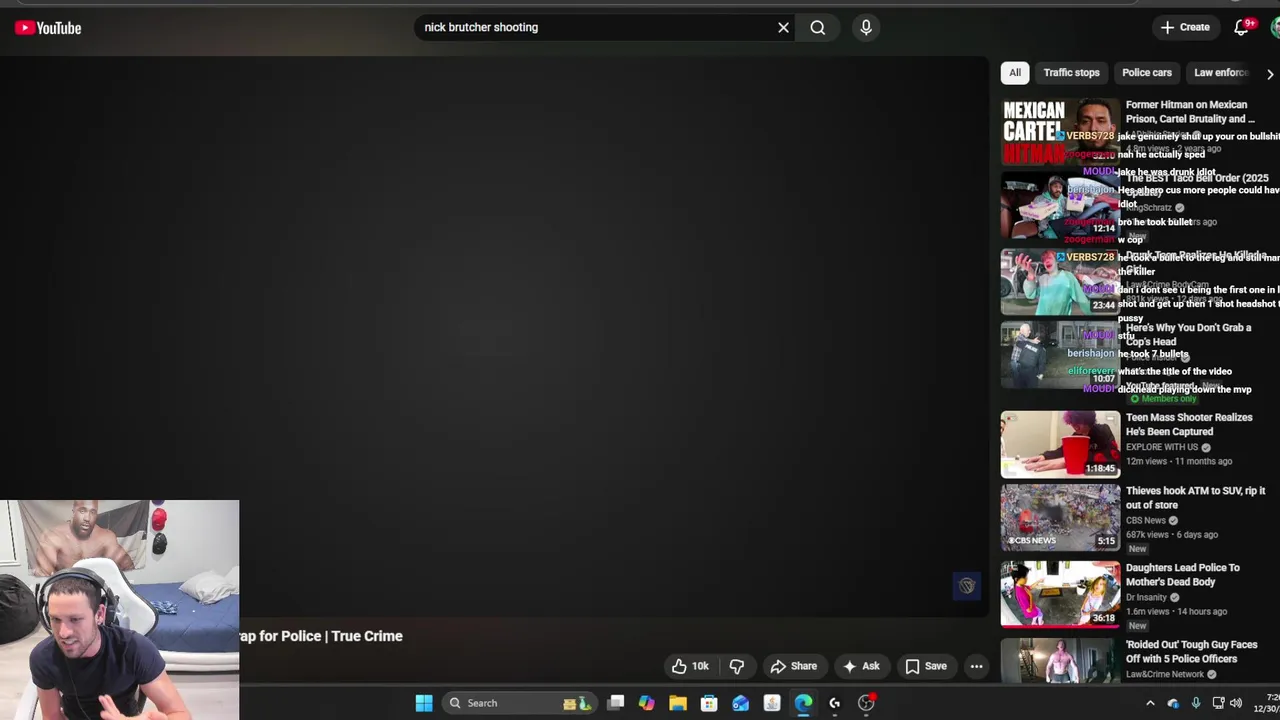
Task: Open the Create menu
Action: (x=1185, y=28)
